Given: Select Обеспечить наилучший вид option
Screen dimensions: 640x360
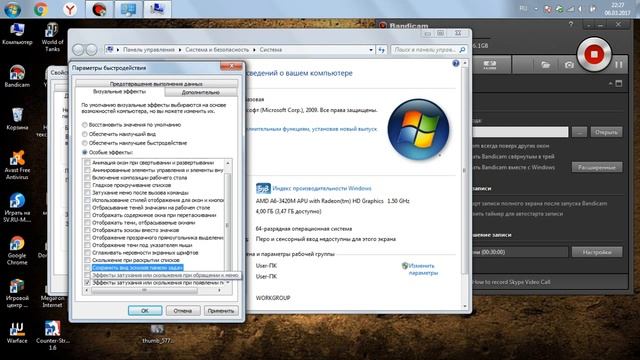Looking at the screenshot, I should (119, 134).
